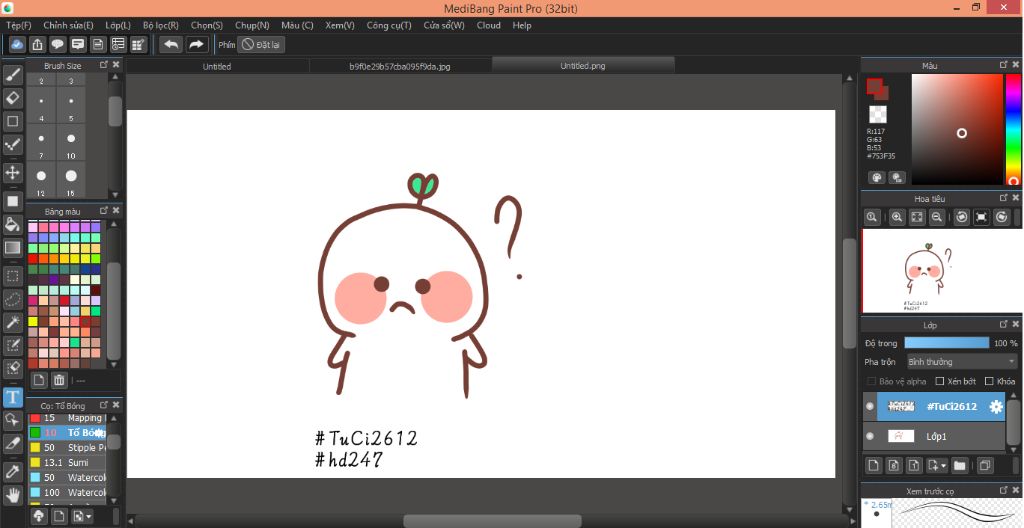Select the Text tool

(12, 397)
